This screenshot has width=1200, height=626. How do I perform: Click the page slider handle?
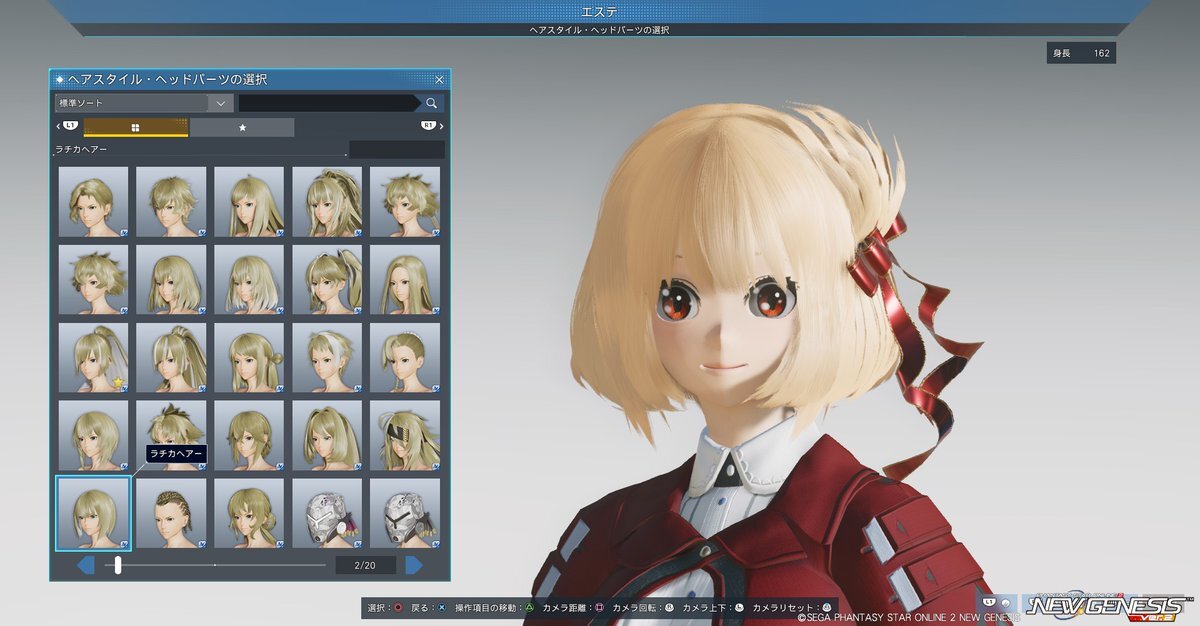coord(118,565)
